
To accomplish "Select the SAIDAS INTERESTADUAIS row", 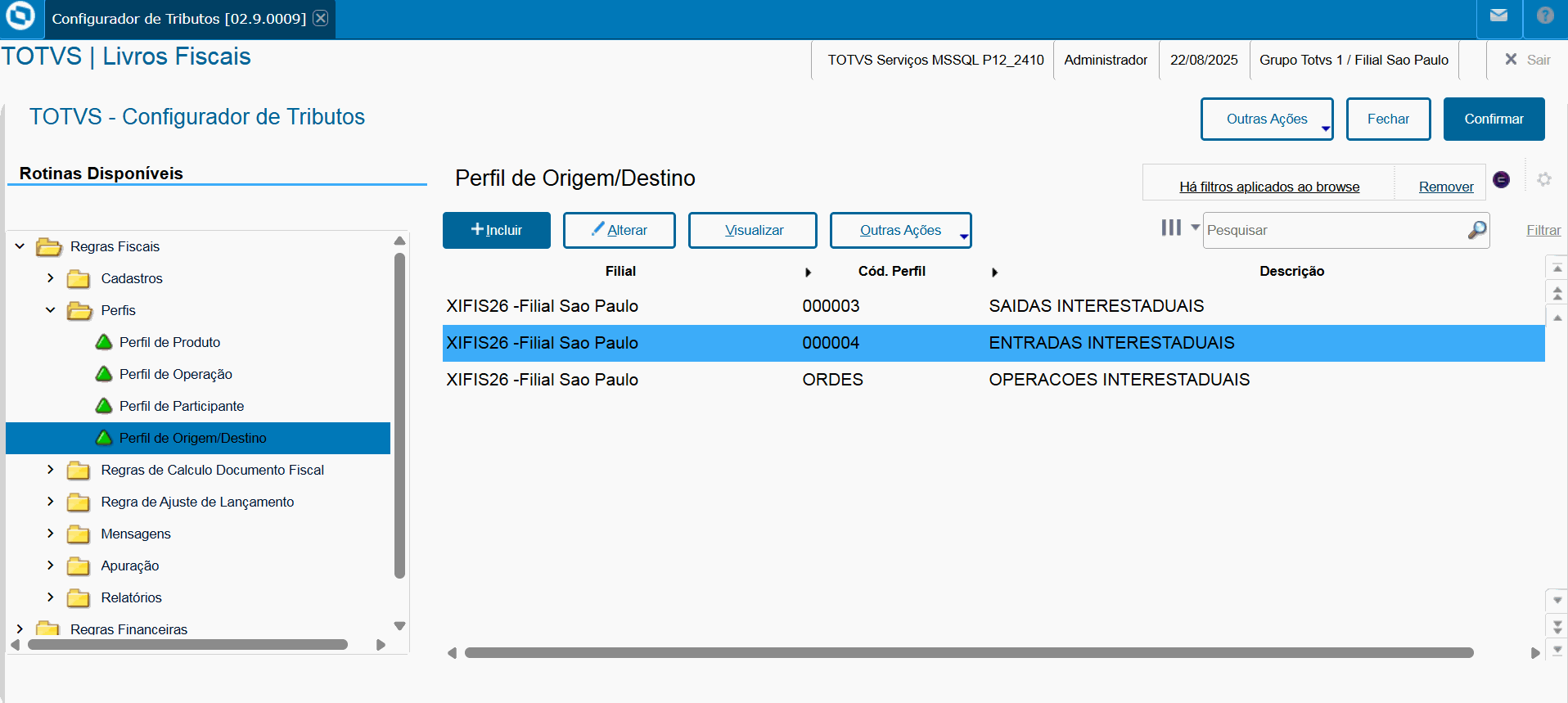I will tap(994, 306).
